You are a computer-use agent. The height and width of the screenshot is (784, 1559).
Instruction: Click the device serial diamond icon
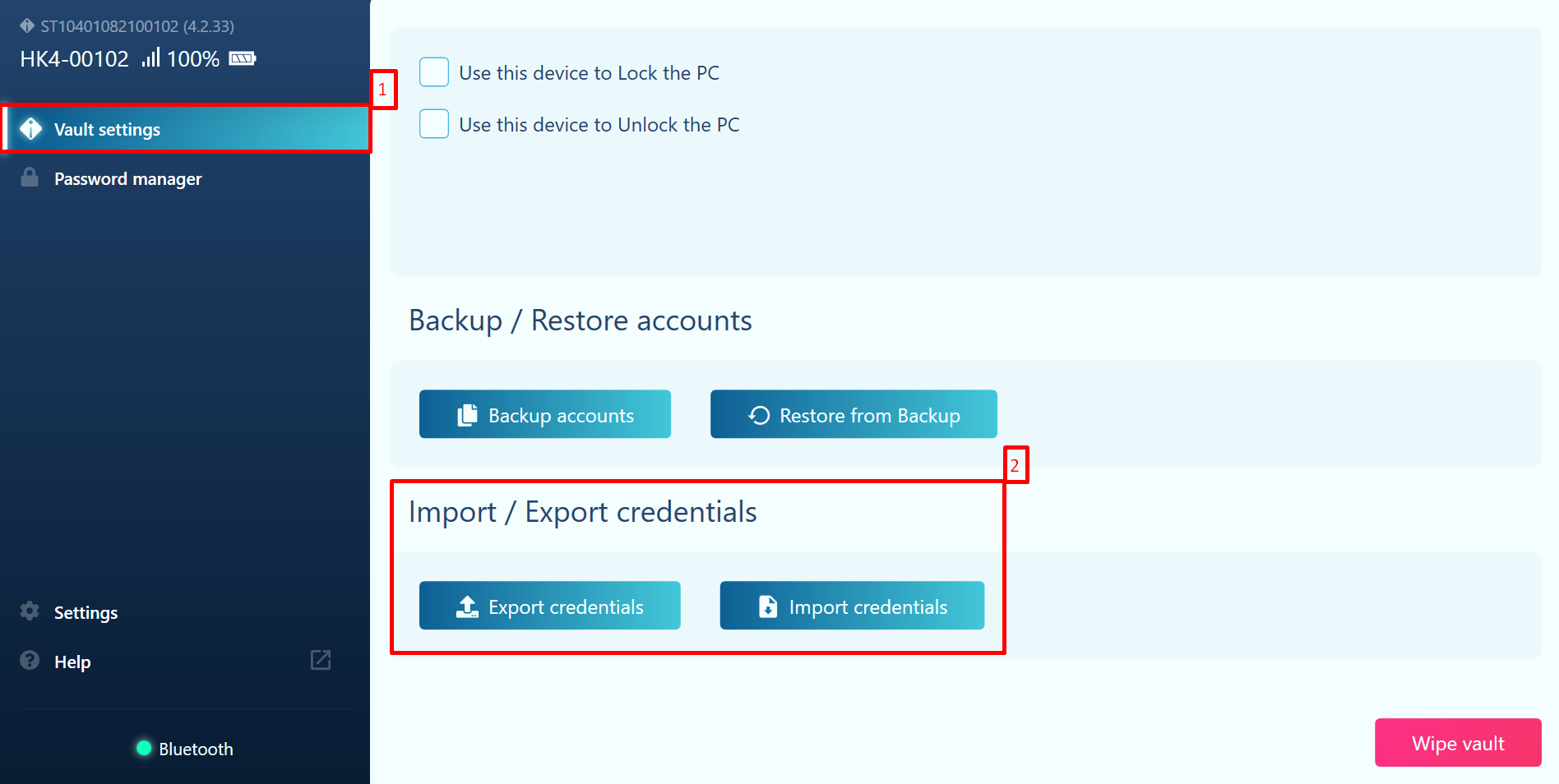(x=27, y=25)
